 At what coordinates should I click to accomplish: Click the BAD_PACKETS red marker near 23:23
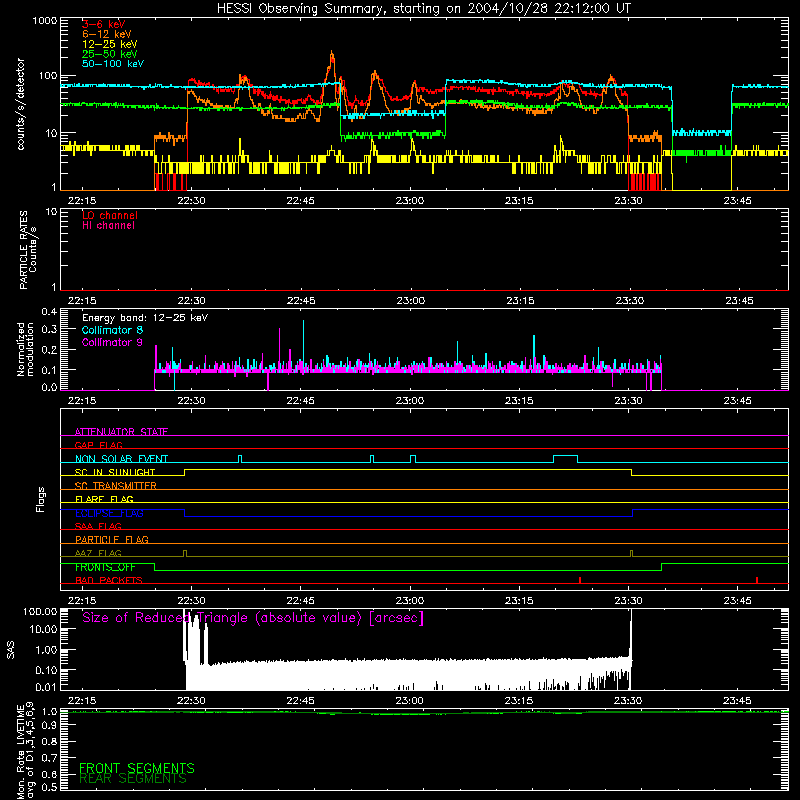point(580,580)
